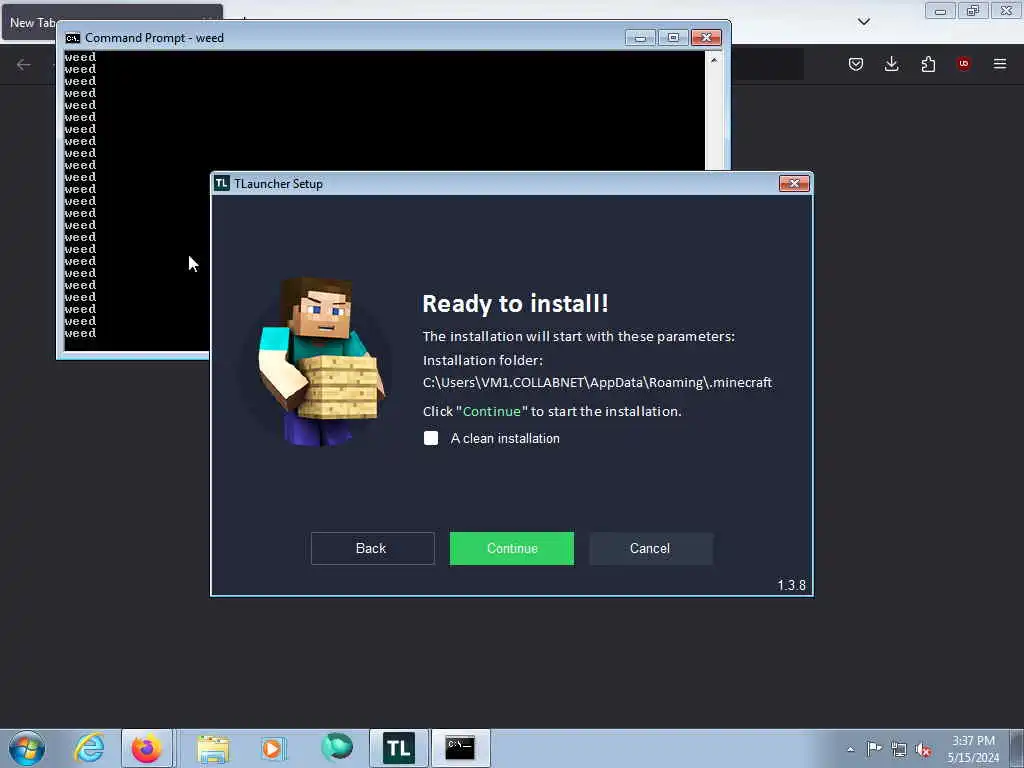Click the Command Prompt title bar icon
1024x768 pixels.
click(72, 38)
